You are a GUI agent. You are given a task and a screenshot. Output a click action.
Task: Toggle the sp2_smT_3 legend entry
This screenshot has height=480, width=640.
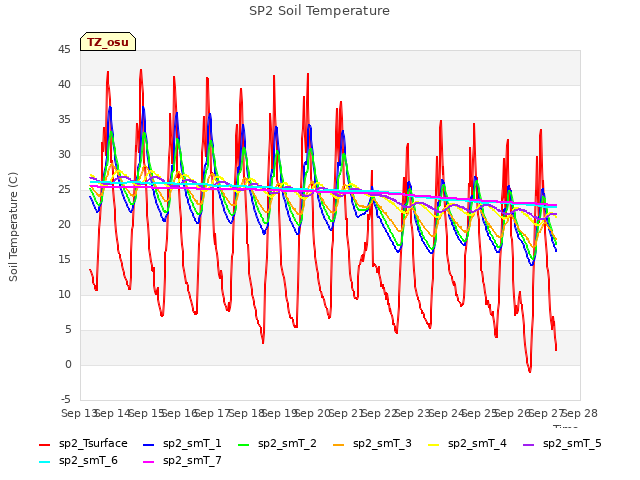(x=372, y=444)
